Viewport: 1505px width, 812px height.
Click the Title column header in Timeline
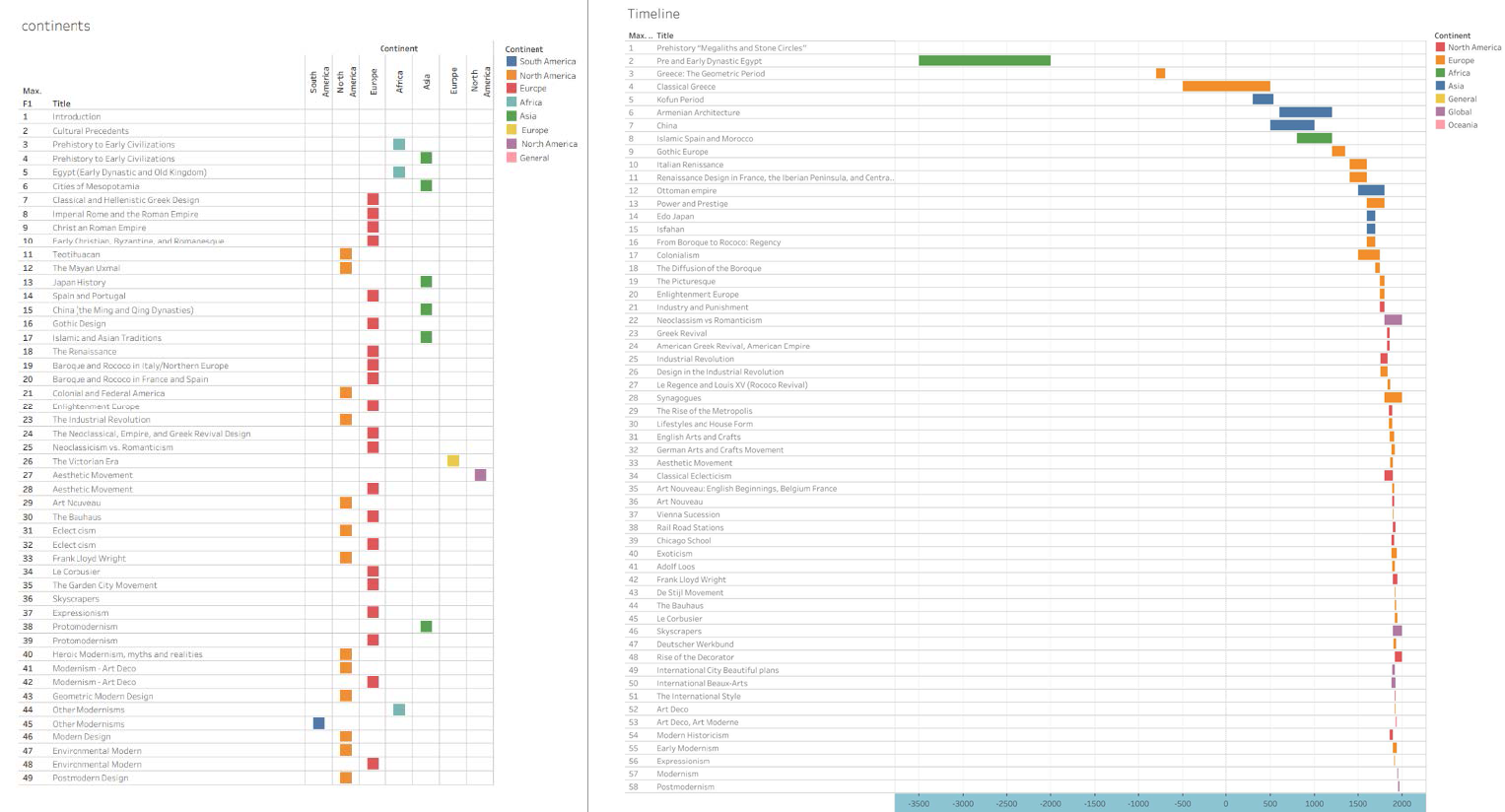click(665, 35)
